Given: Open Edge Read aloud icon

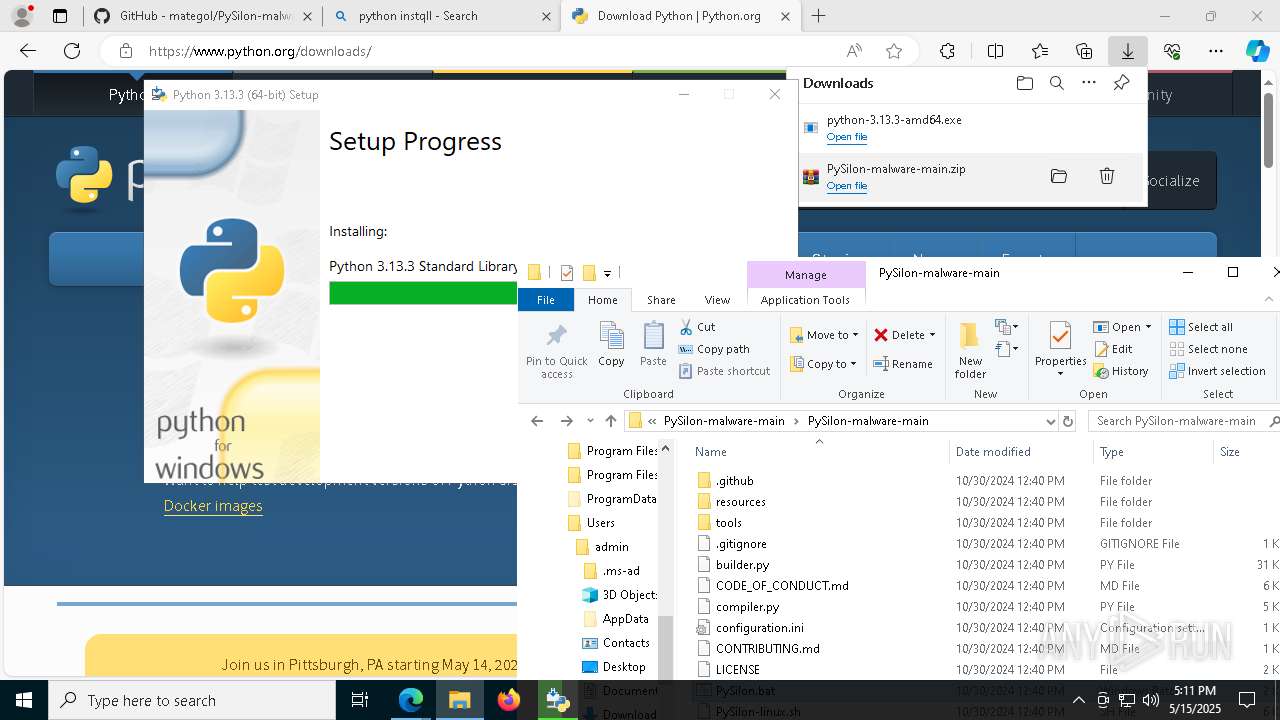Looking at the screenshot, I should 854,51.
